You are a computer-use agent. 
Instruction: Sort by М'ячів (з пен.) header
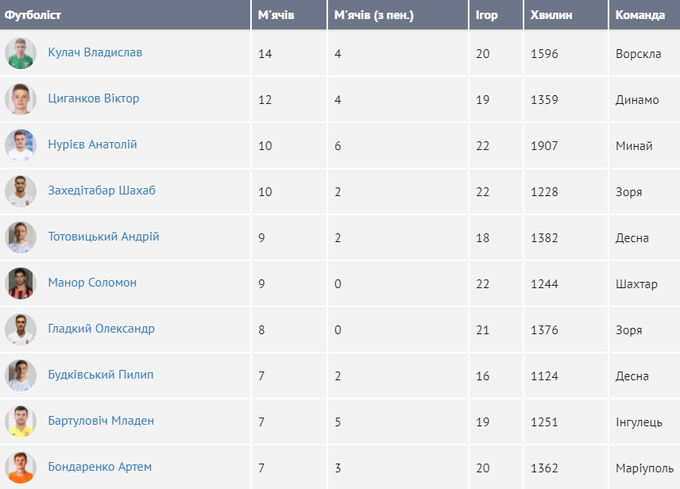(374, 15)
